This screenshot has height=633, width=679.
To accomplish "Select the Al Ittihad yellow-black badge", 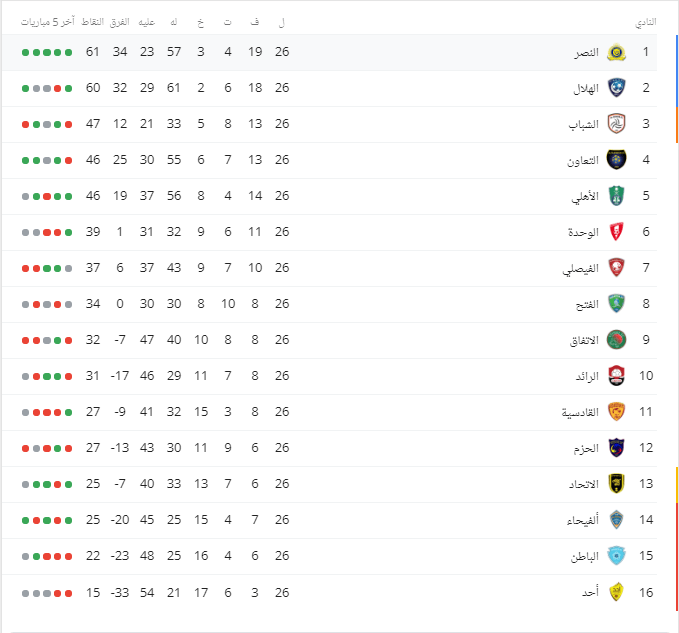I will 616,484.
